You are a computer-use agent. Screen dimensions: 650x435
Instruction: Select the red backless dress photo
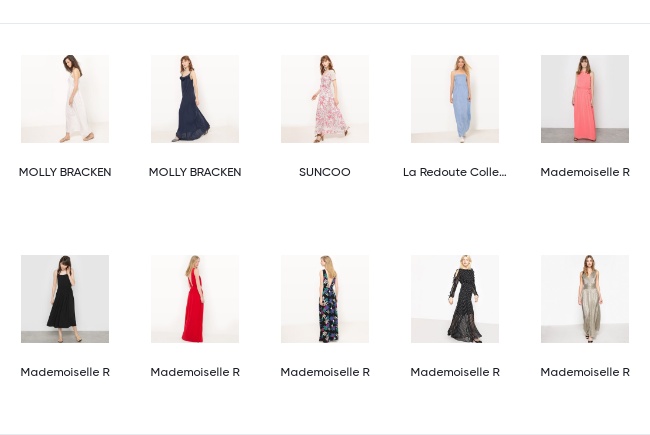click(x=195, y=299)
